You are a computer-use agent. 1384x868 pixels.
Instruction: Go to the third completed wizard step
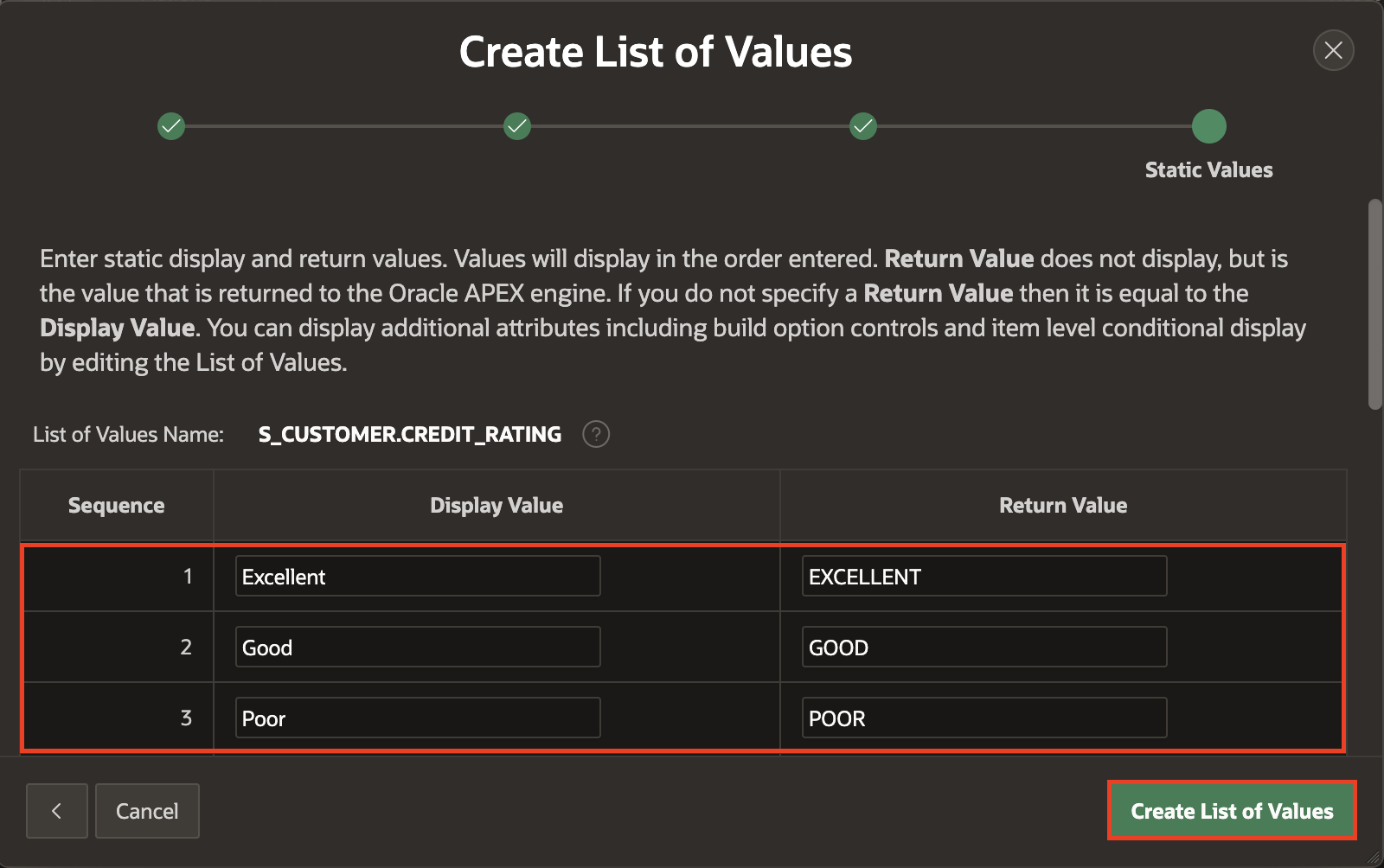click(863, 126)
